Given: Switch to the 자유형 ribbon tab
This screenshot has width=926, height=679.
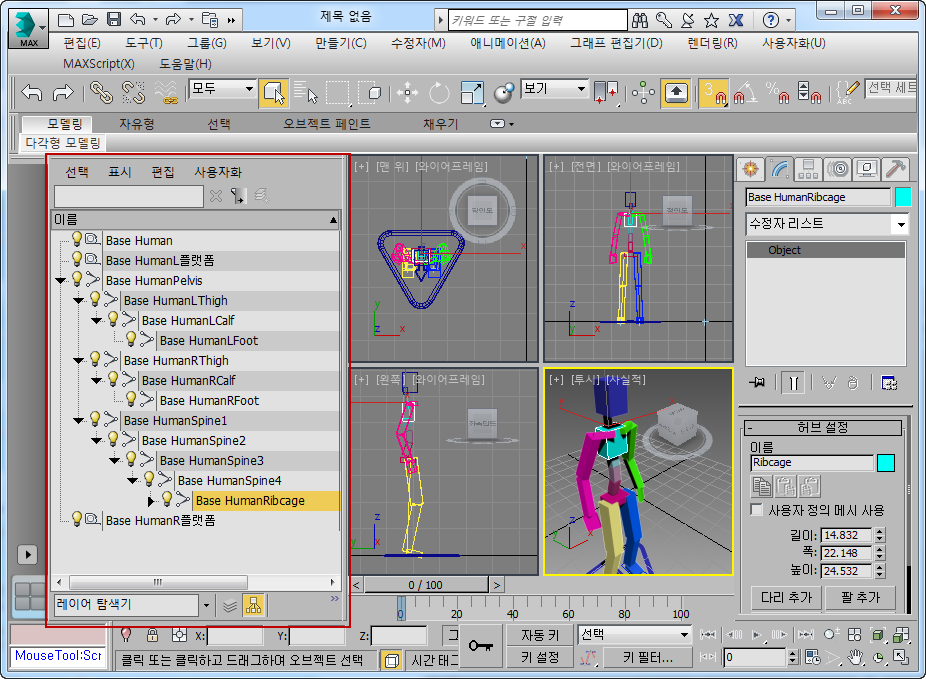Looking at the screenshot, I should point(137,123).
